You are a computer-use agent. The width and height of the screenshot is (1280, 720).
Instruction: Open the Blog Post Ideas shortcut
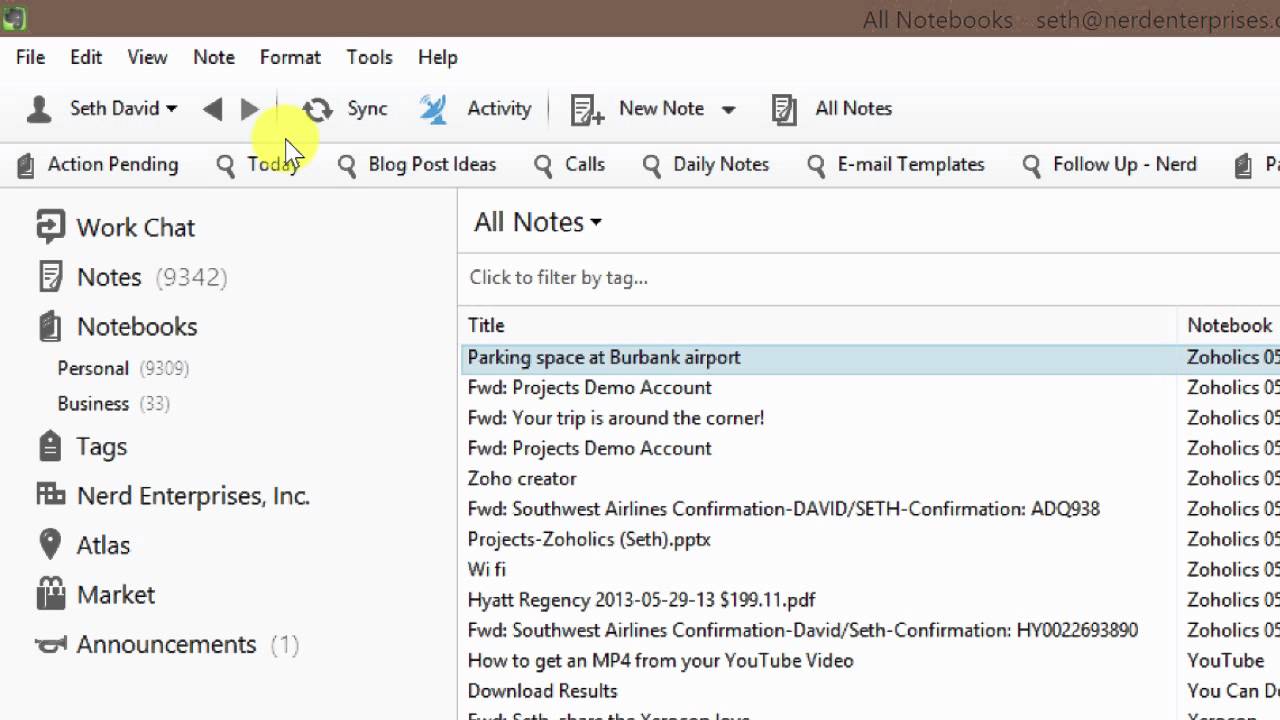coord(432,165)
